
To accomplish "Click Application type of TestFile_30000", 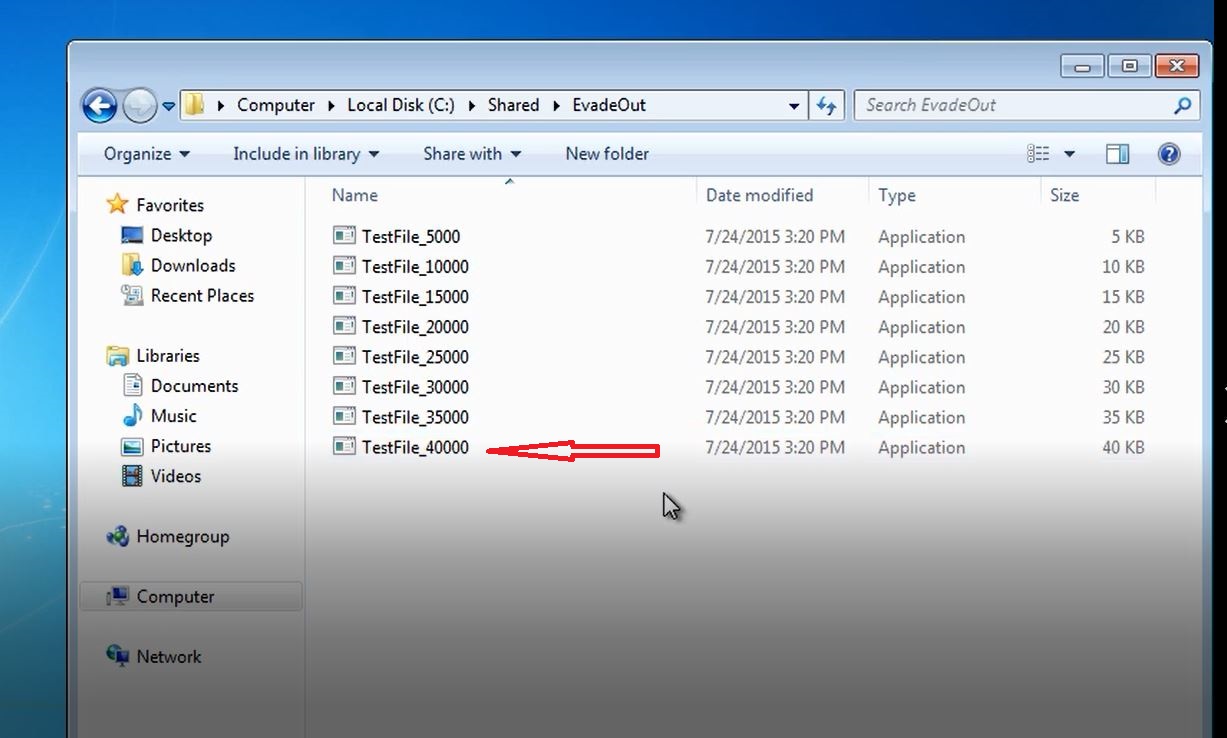I will [x=921, y=387].
